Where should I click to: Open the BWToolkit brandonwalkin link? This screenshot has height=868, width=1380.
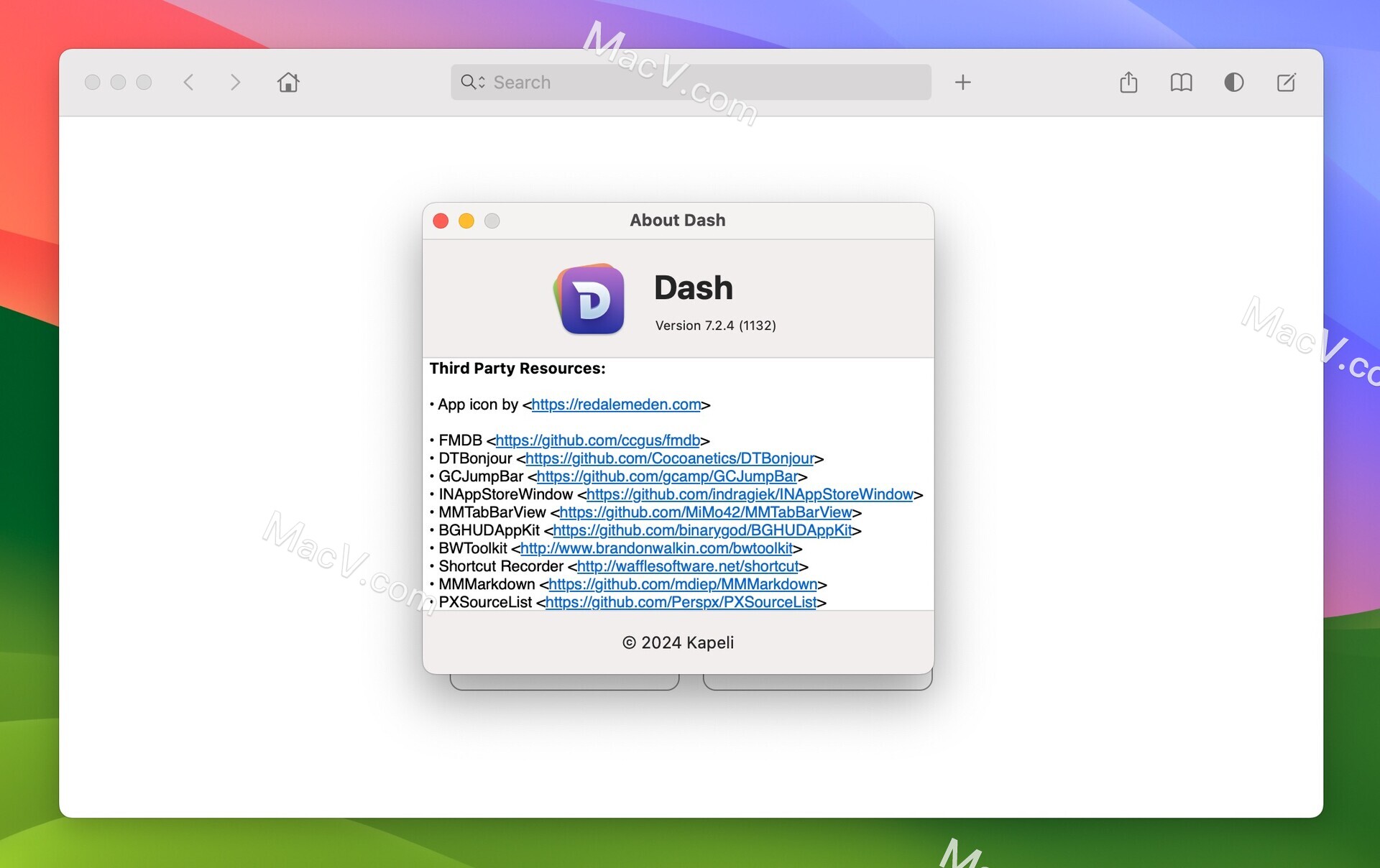pyautogui.click(x=658, y=548)
